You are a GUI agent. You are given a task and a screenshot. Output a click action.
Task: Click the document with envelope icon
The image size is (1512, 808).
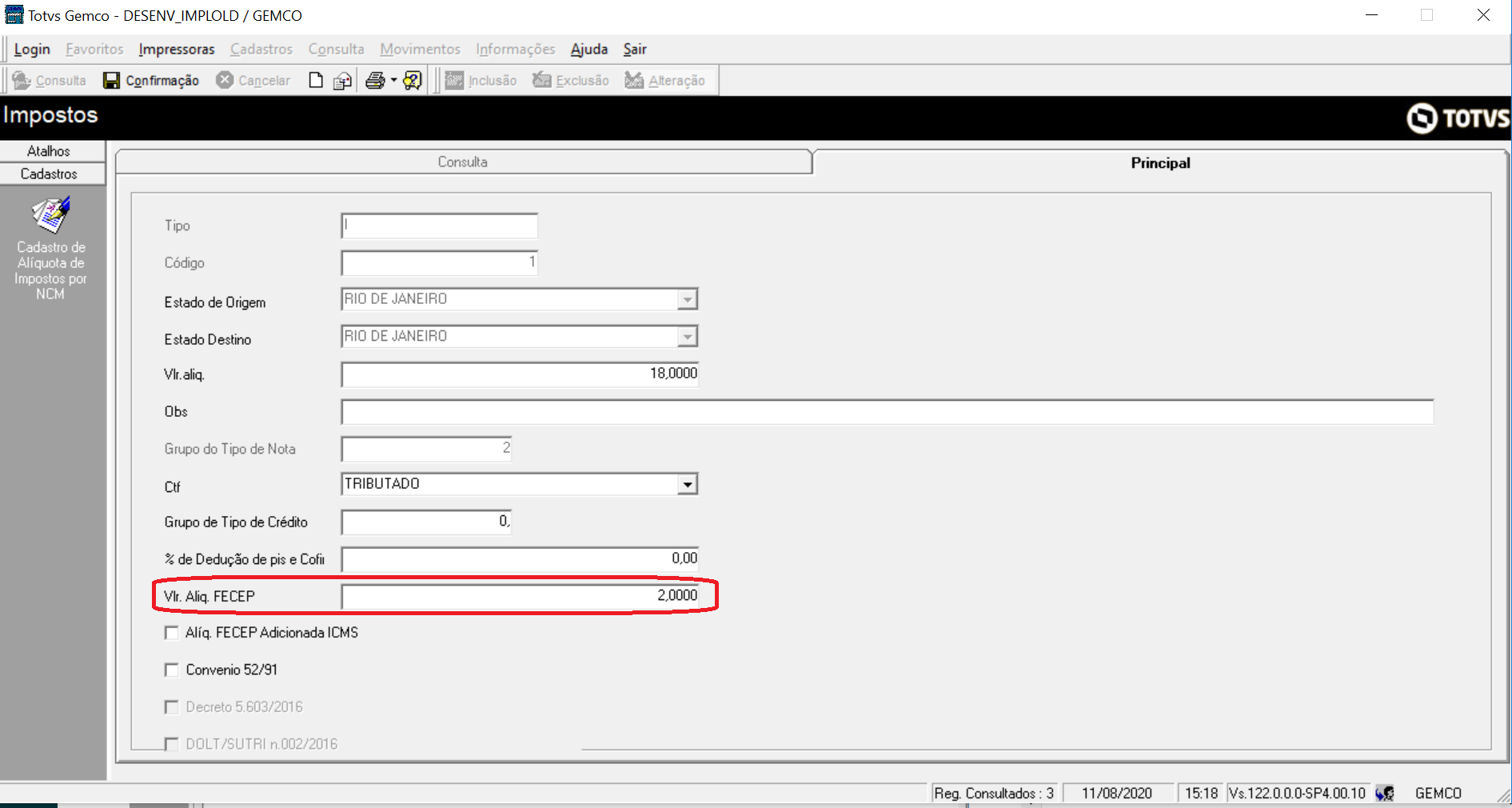pos(343,80)
